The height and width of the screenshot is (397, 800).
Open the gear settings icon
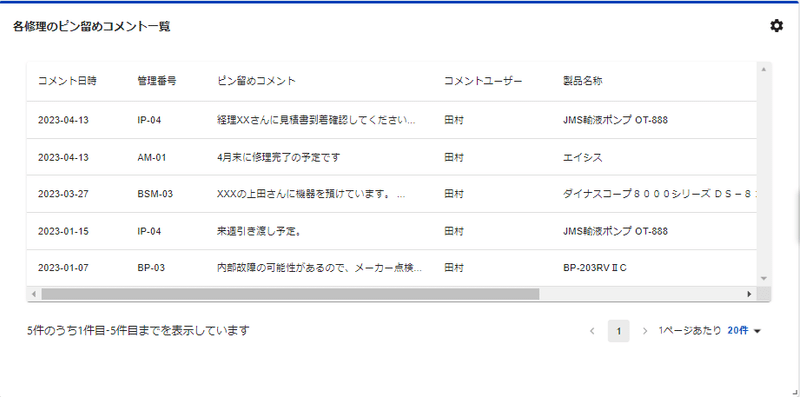(x=776, y=26)
